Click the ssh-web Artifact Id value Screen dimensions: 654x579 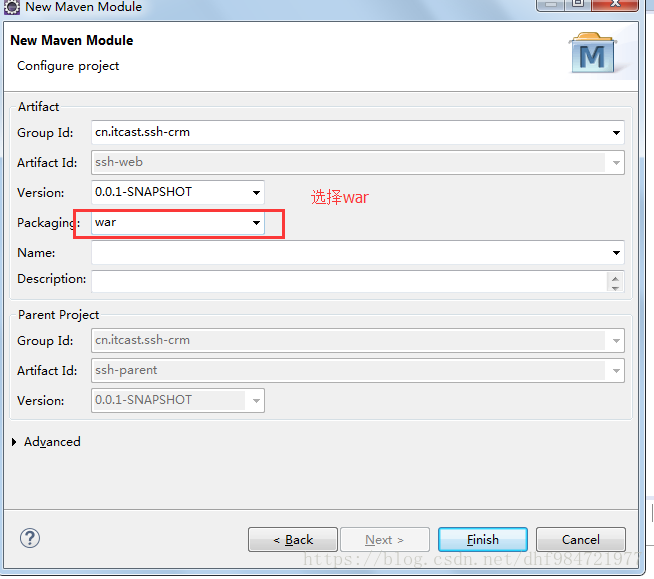tap(119, 162)
